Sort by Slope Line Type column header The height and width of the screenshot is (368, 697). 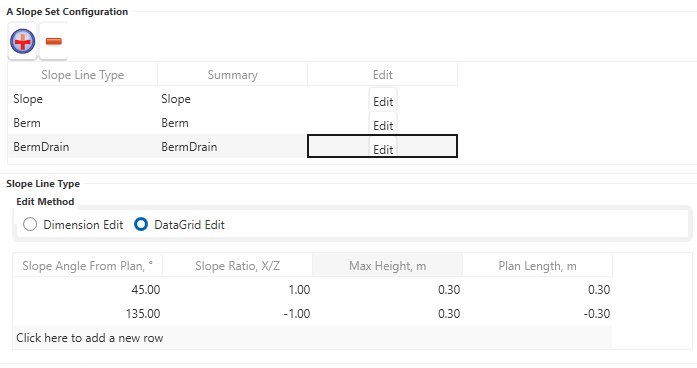tap(83, 74)
